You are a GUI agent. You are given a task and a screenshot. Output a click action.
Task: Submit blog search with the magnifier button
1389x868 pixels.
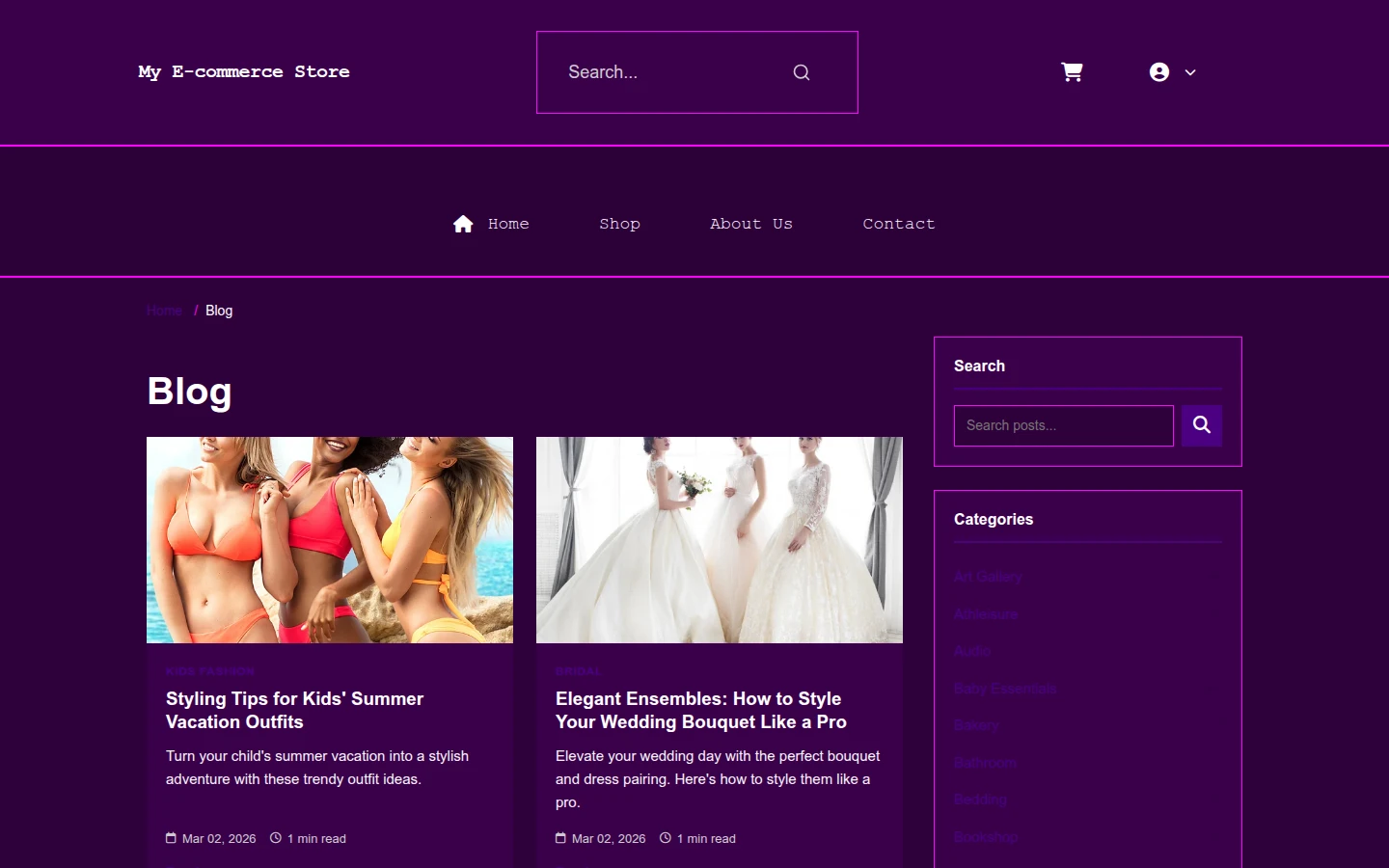pyautogui.click(x=1202, y=425)
